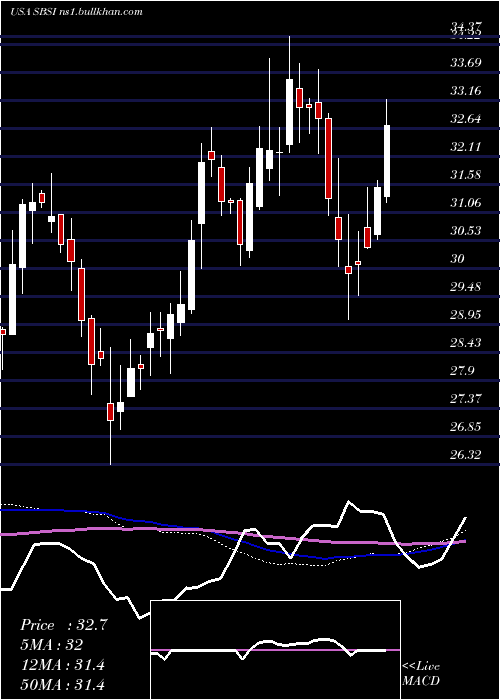The width and height of the screenshot is (500, 700).
Task: Click the 30 price axis label
Action: click(x=458, y=259)
